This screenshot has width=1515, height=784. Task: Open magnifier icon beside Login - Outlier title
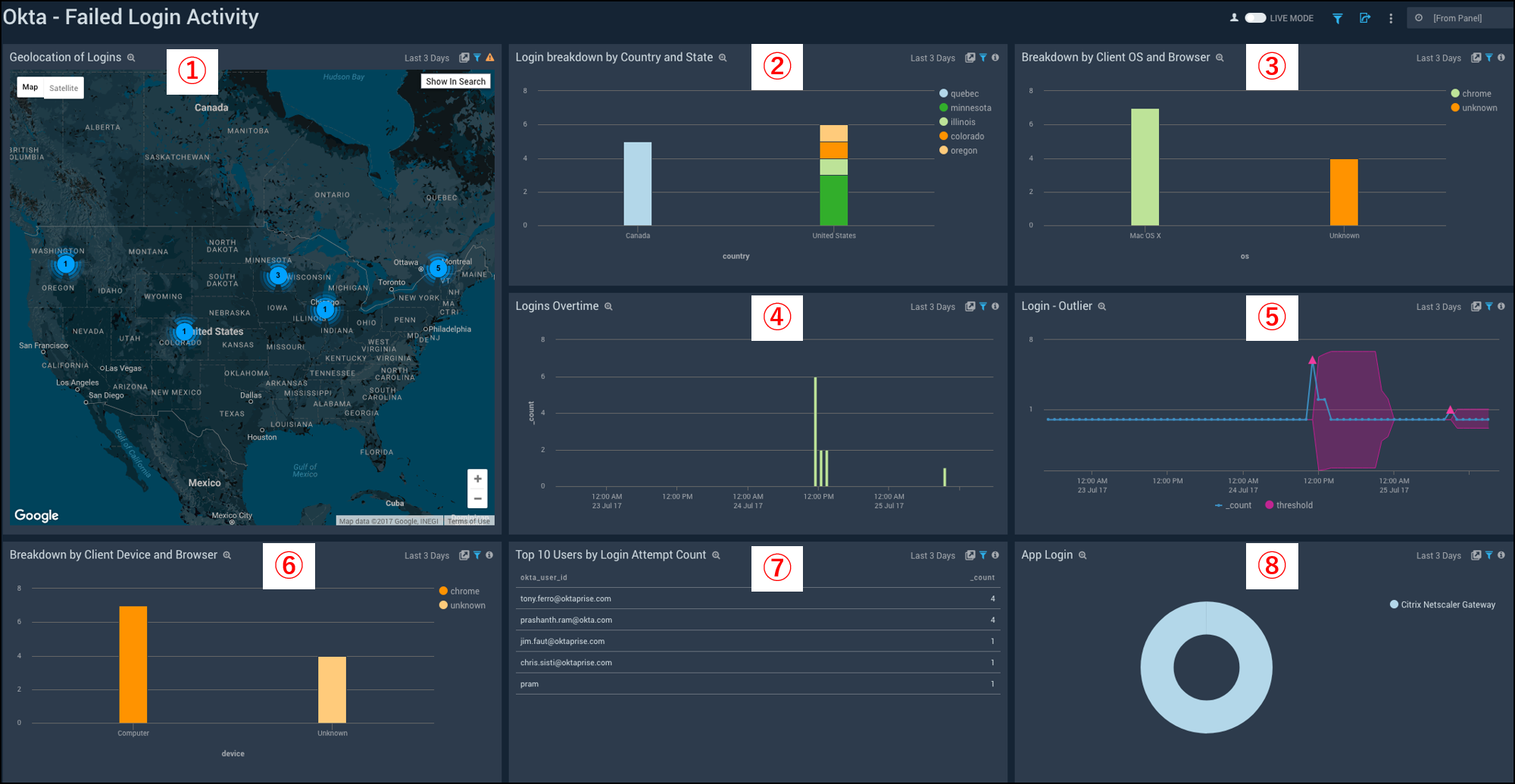(1102, 307)
